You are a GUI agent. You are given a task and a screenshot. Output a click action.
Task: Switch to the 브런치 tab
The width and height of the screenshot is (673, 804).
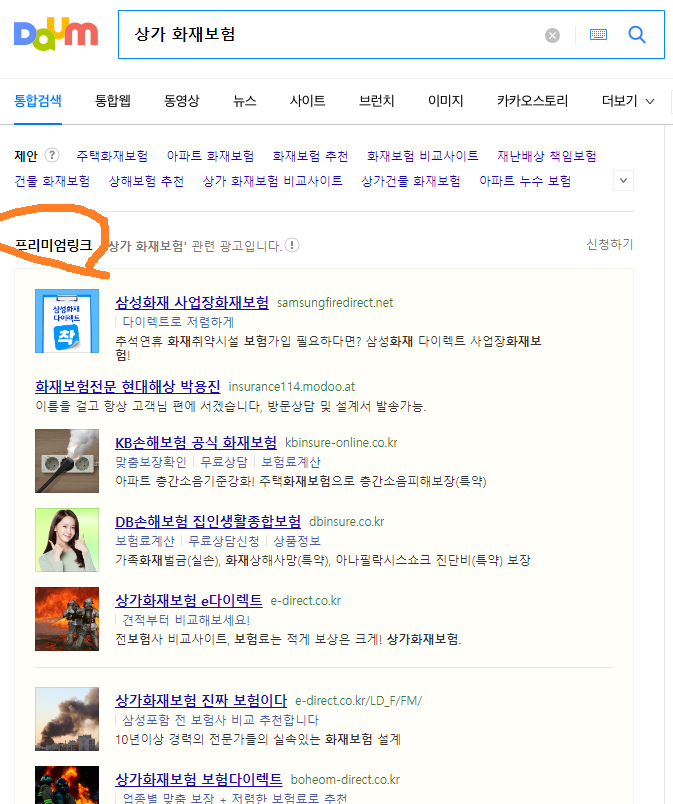pos(377,100)
